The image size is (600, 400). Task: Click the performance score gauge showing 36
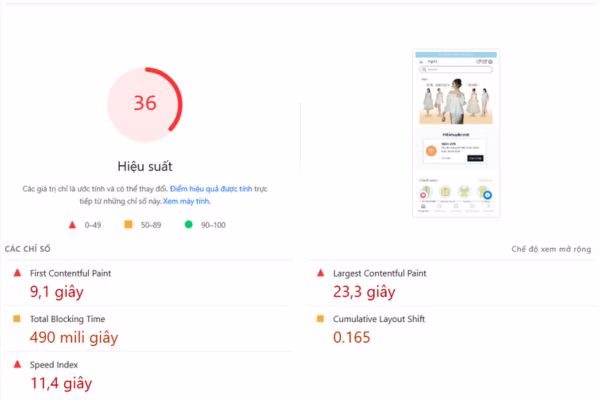(x=145, y=104)
